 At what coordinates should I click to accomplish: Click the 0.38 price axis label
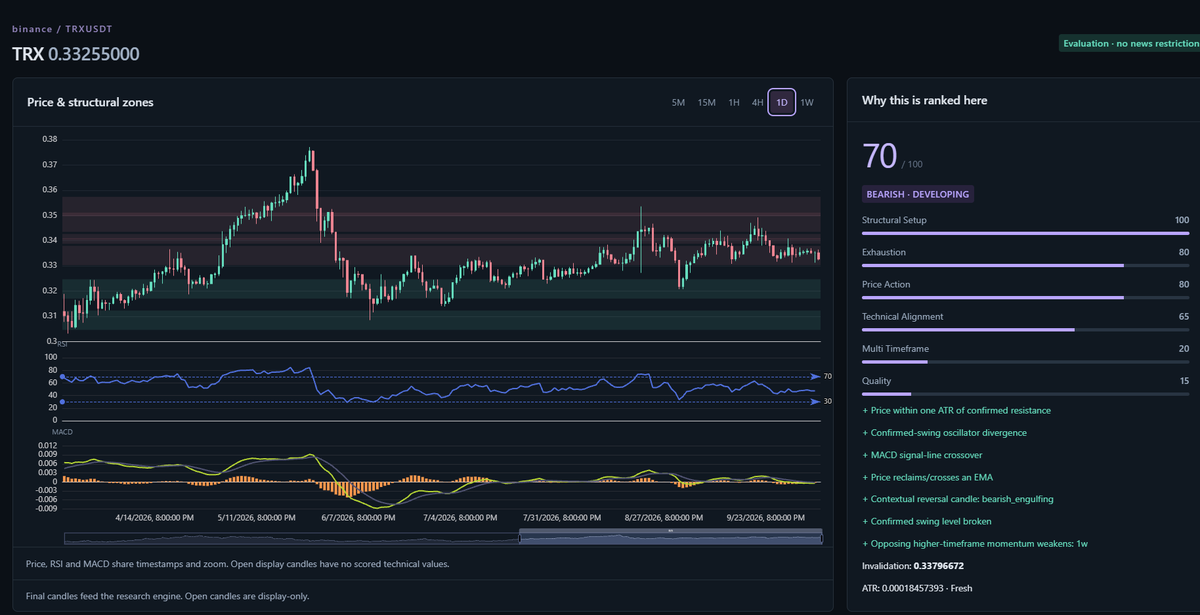(50, 140)
